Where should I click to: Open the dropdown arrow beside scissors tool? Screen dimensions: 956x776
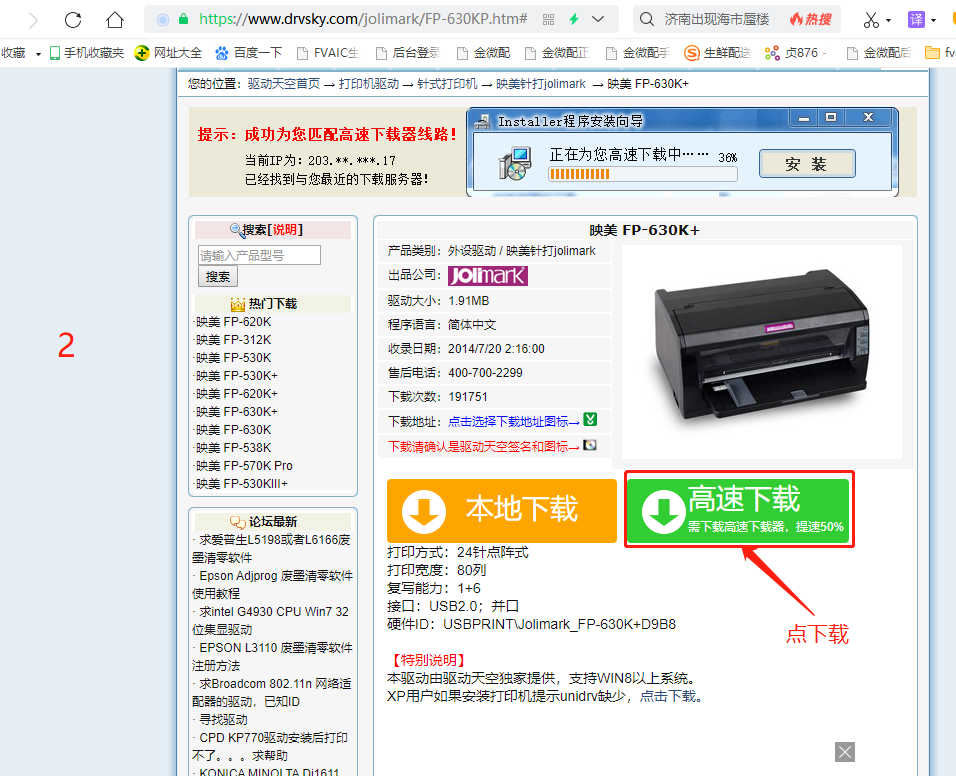888,20
